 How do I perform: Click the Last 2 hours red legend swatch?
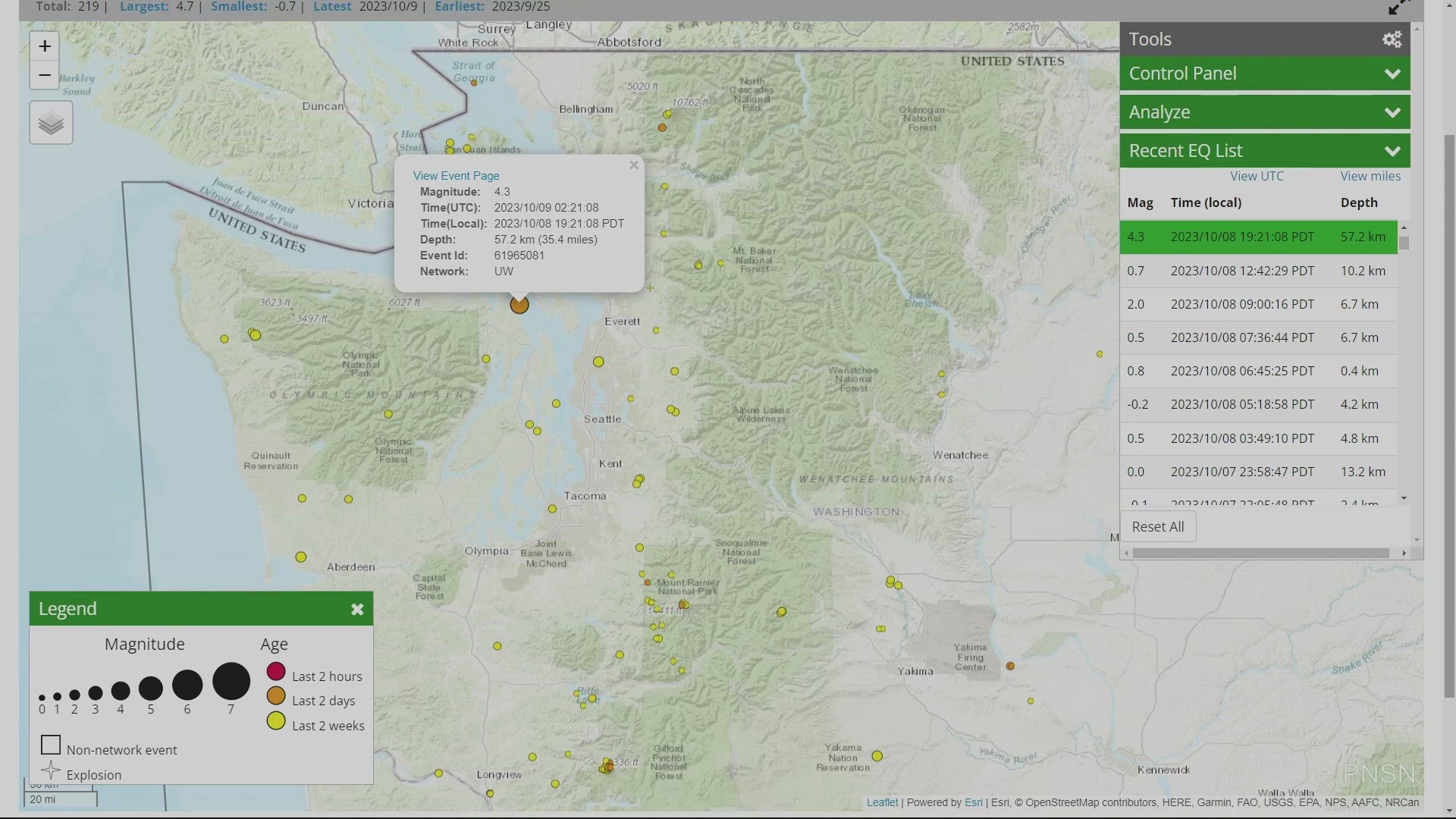pos(276,672)
